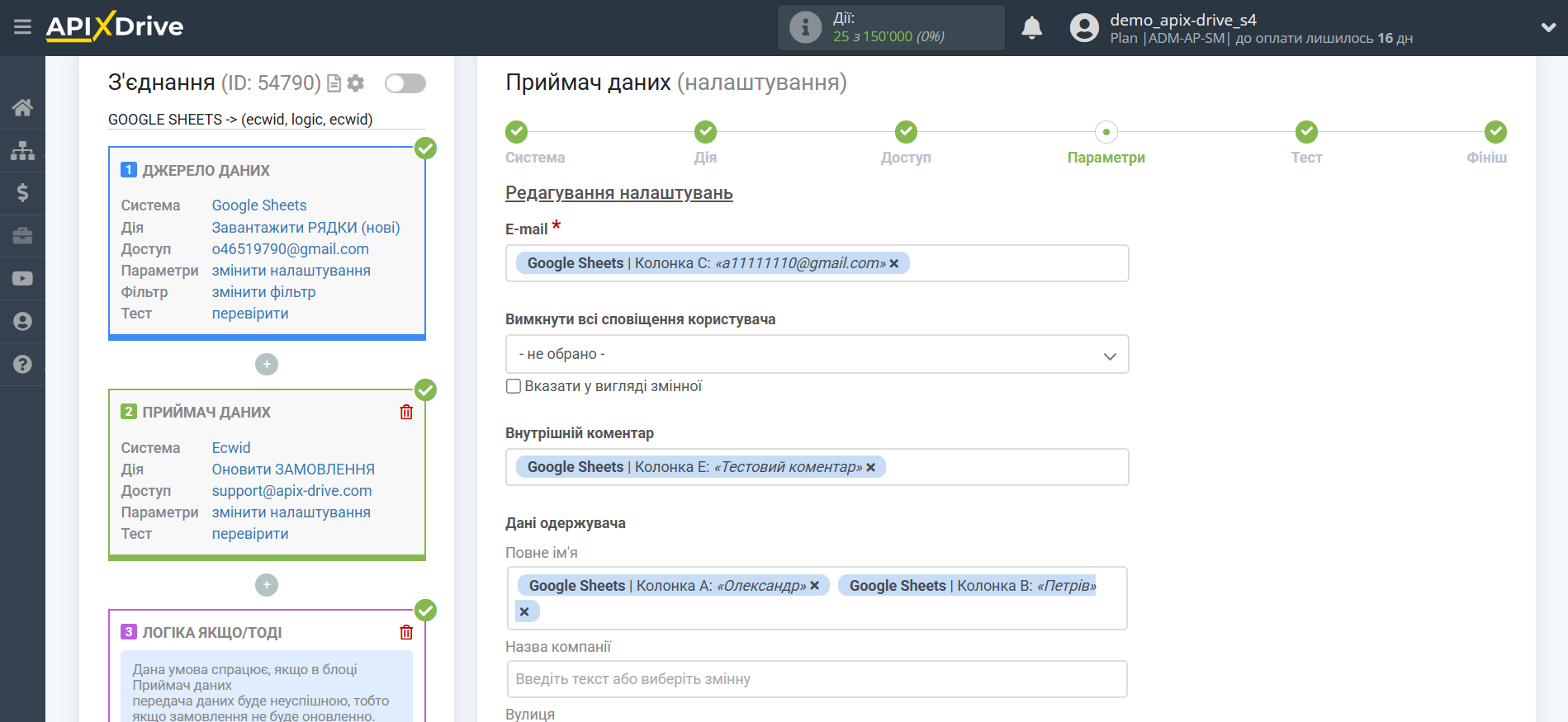
Task: Click змінити налаштування in data source
Action: click(291, 271)
